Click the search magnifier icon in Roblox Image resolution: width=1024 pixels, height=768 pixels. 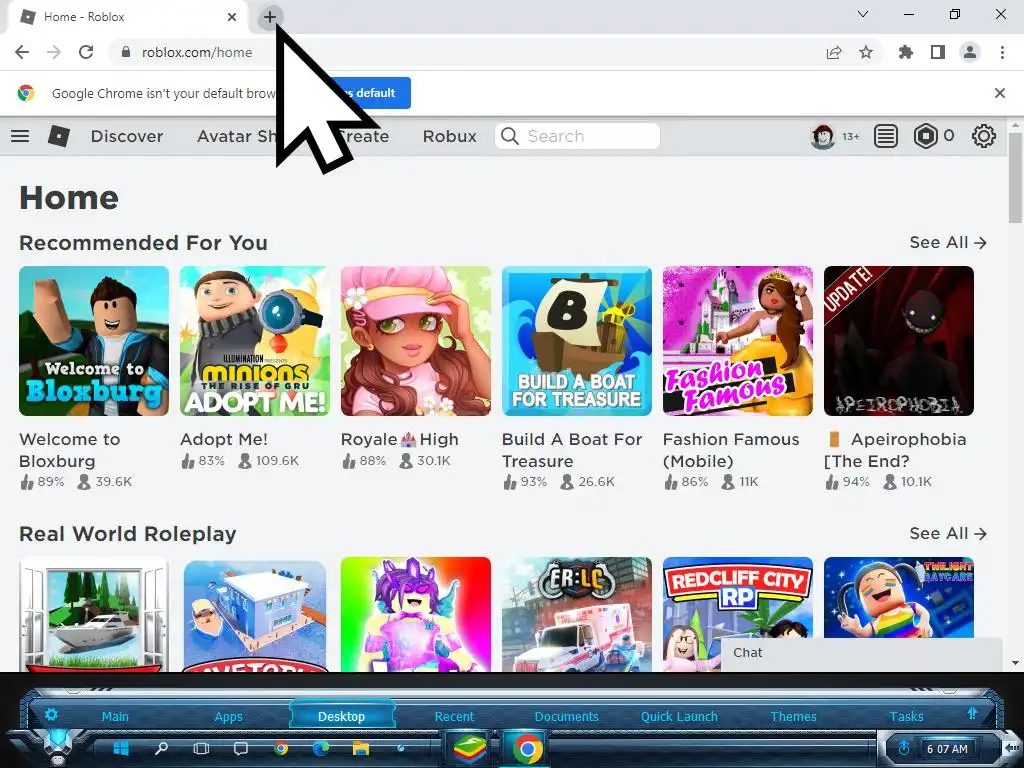pos(510,136)
